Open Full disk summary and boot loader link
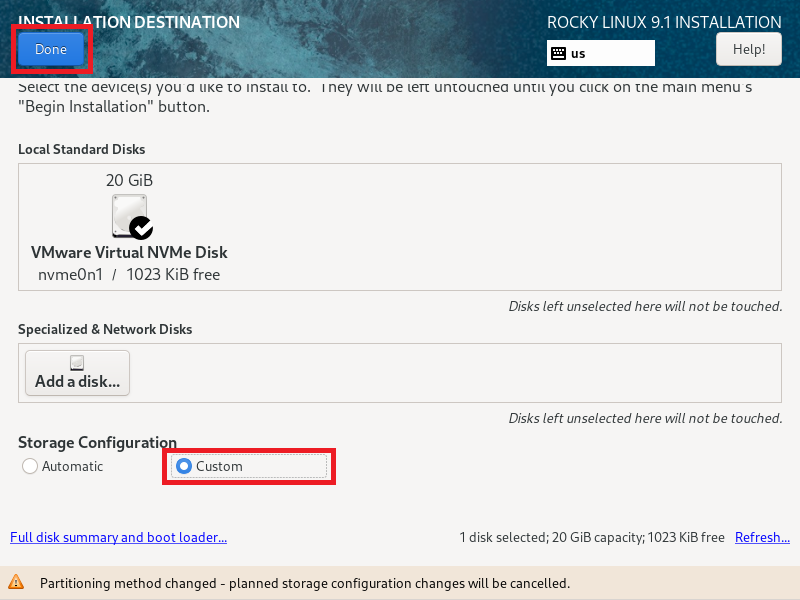Viewport: 800px width, 600px height. pyautogui.click(x=118, y=537)
